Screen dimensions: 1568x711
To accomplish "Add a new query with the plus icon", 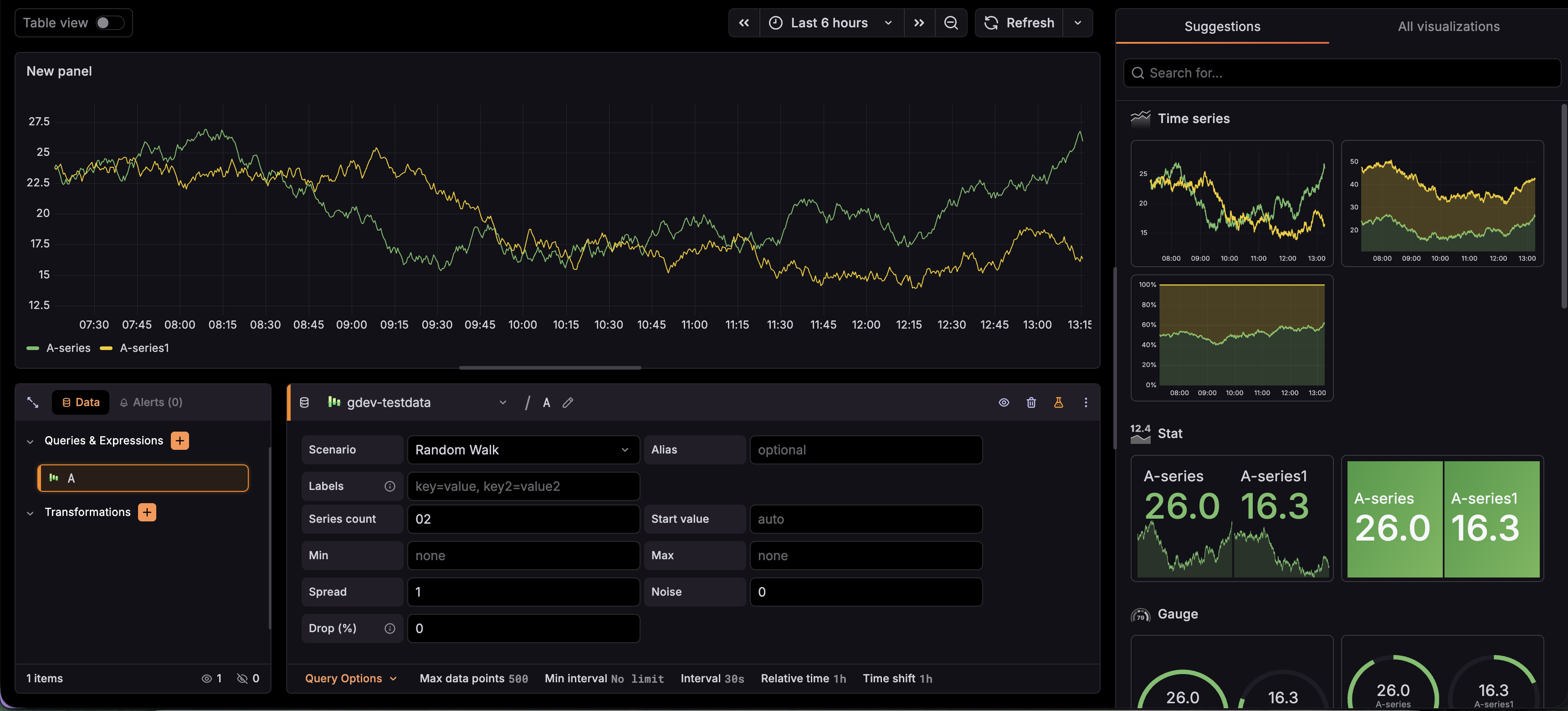I will 179,440.
